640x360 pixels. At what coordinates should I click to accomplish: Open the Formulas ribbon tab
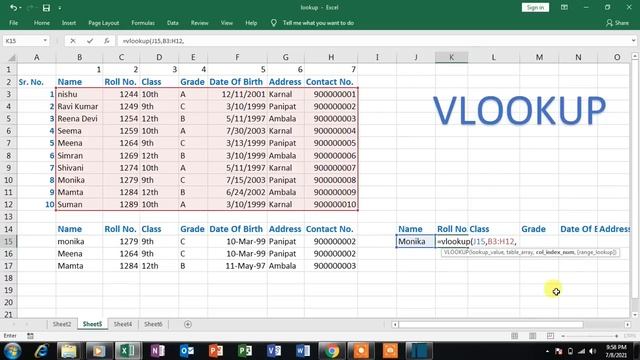(143, 23)
